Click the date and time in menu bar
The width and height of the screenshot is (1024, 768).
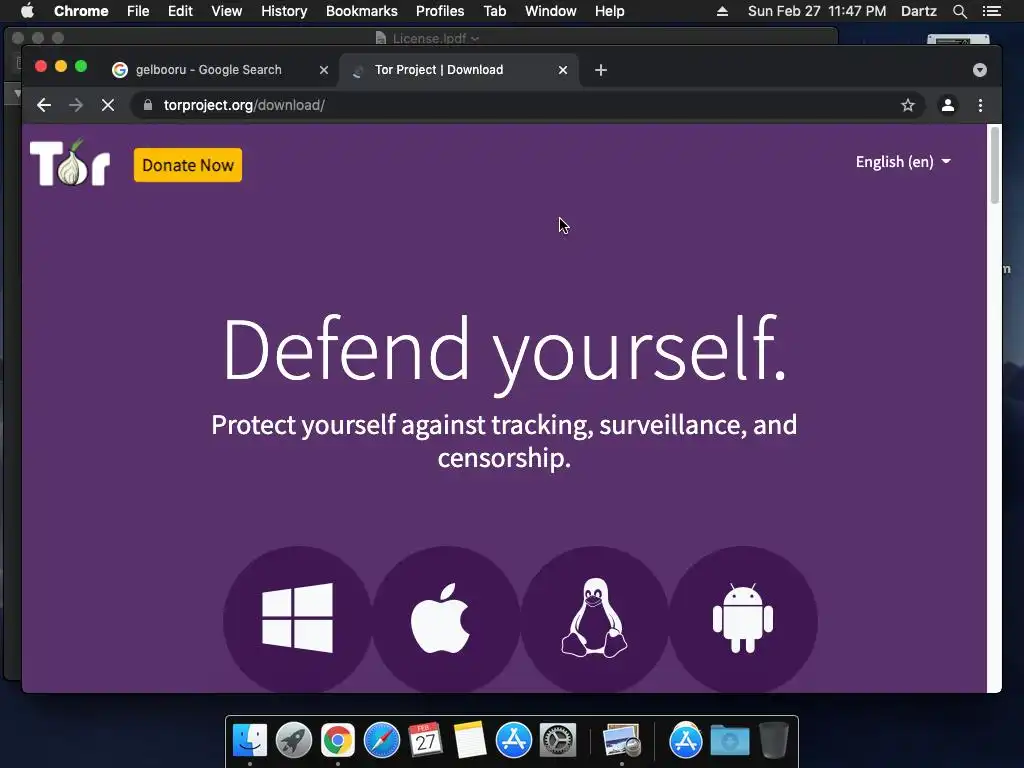[x=817, y=11]
